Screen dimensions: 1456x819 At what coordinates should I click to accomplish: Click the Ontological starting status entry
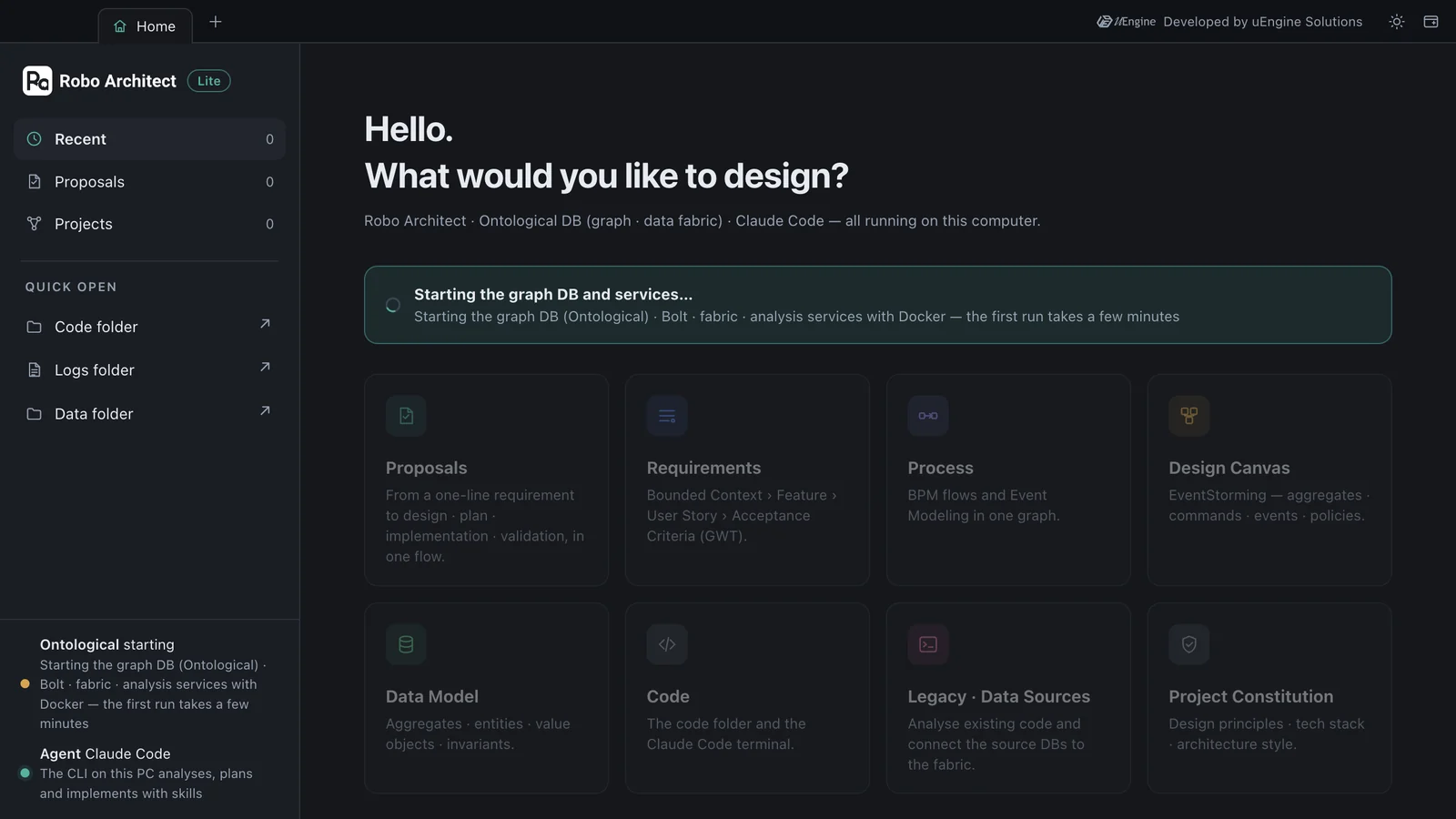pyautogui.click(x=149, y=683)
